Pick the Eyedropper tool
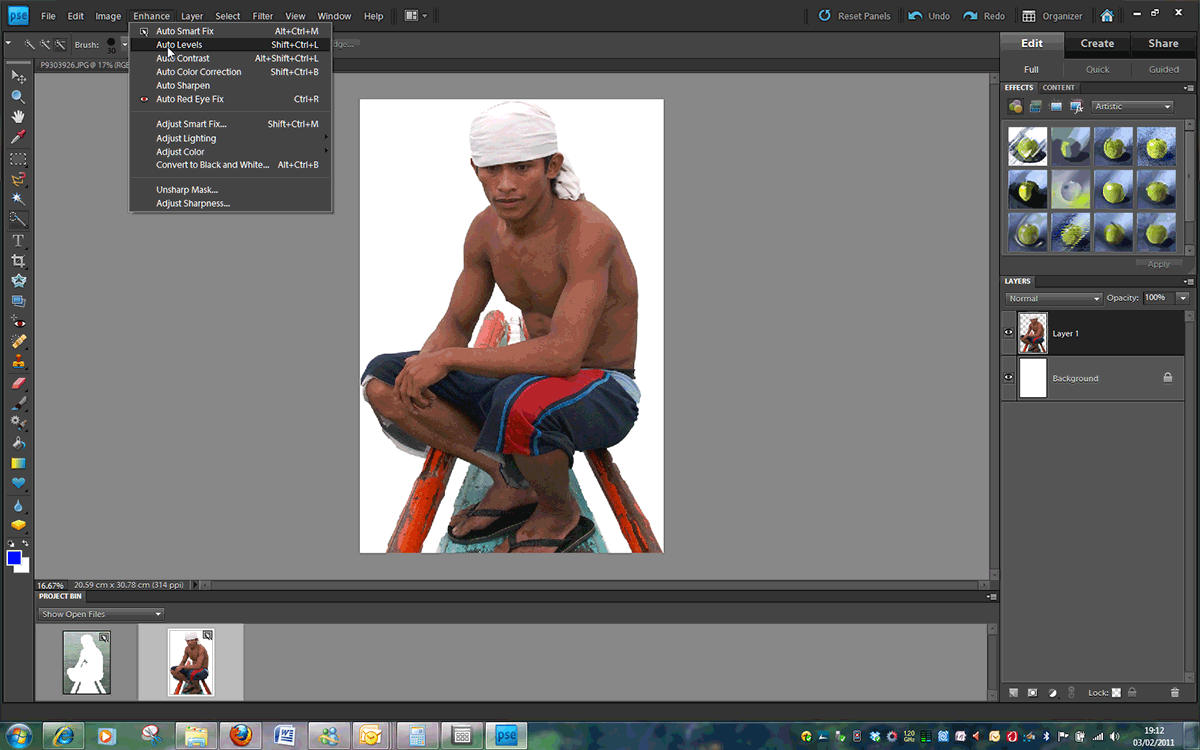This screenshot has height=750, width=1200. pyautogui.click(x=18, y=137)
